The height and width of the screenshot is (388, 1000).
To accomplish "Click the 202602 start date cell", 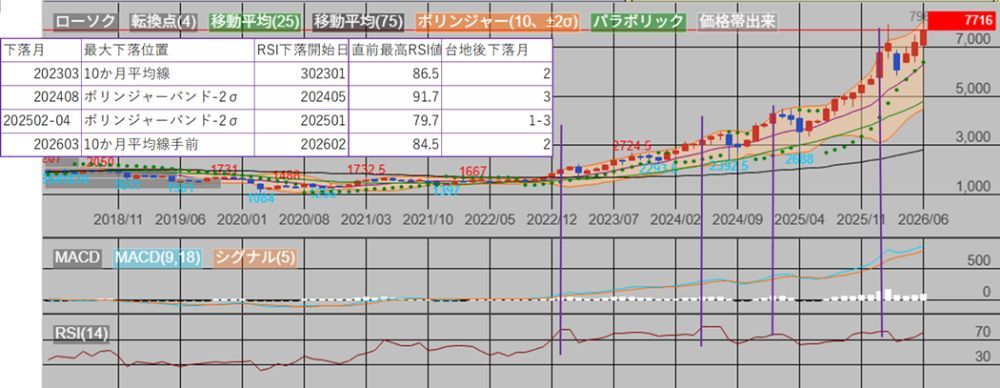I will coord(301,145).
